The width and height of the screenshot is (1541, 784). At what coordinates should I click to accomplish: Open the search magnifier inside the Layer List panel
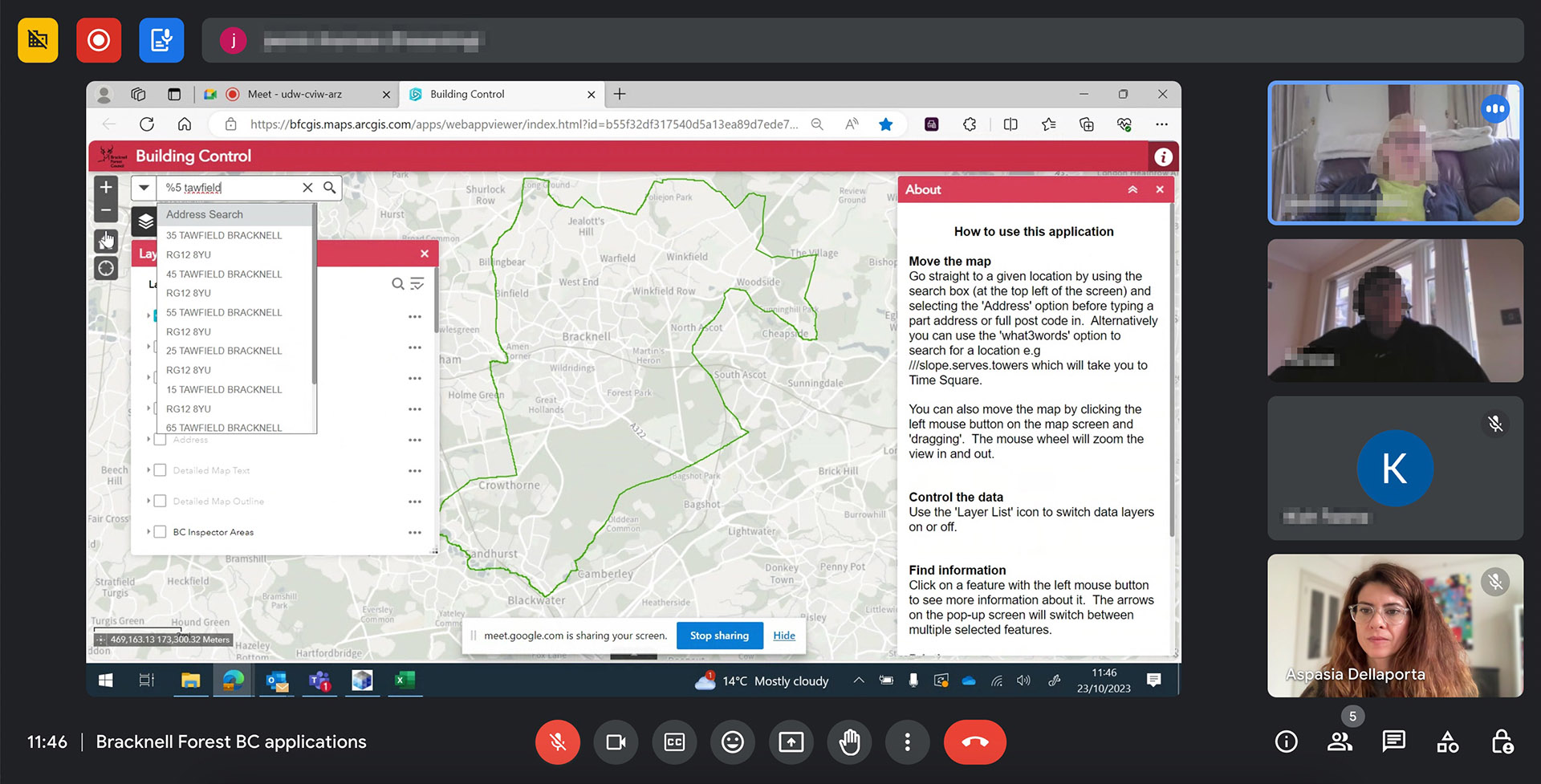point(398,283)
